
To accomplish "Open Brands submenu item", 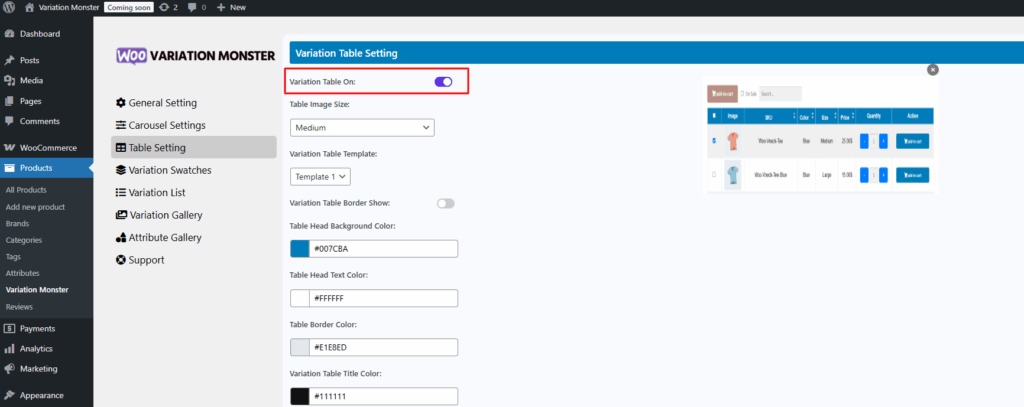I will point(18,223).
